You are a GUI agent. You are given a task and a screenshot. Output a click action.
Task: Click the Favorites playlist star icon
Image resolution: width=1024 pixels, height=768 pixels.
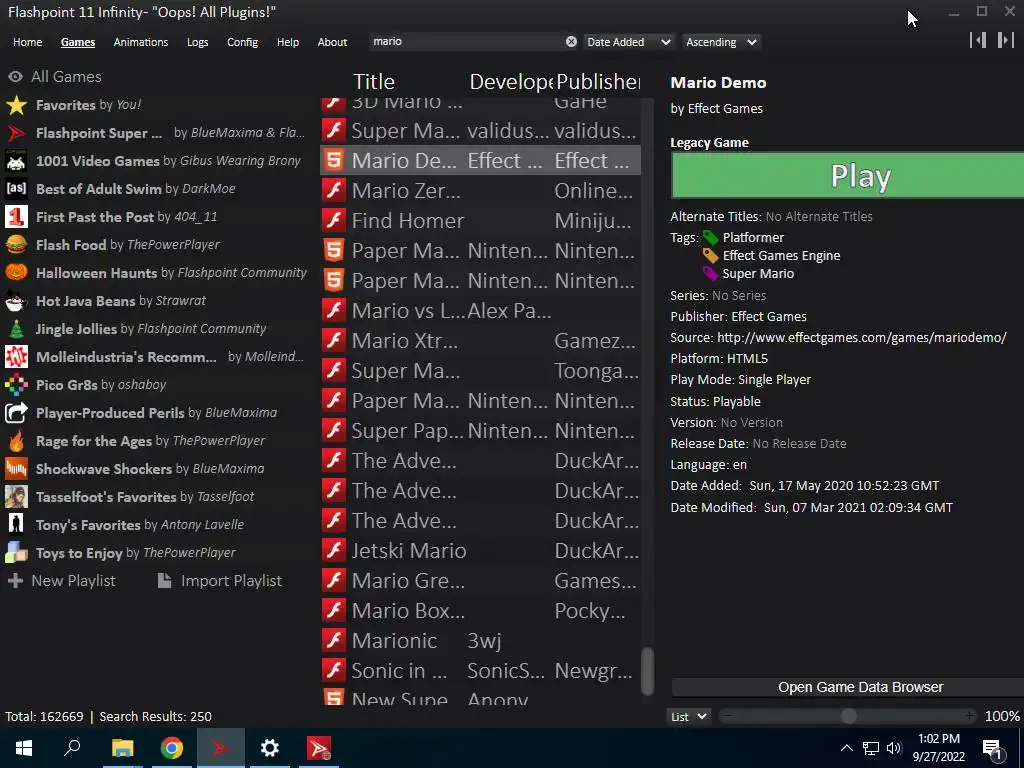pos(16,105)
